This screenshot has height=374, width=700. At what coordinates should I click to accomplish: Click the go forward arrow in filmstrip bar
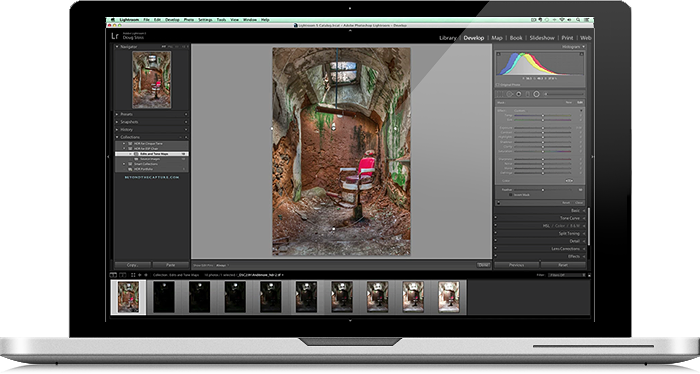tap(146, 275)
